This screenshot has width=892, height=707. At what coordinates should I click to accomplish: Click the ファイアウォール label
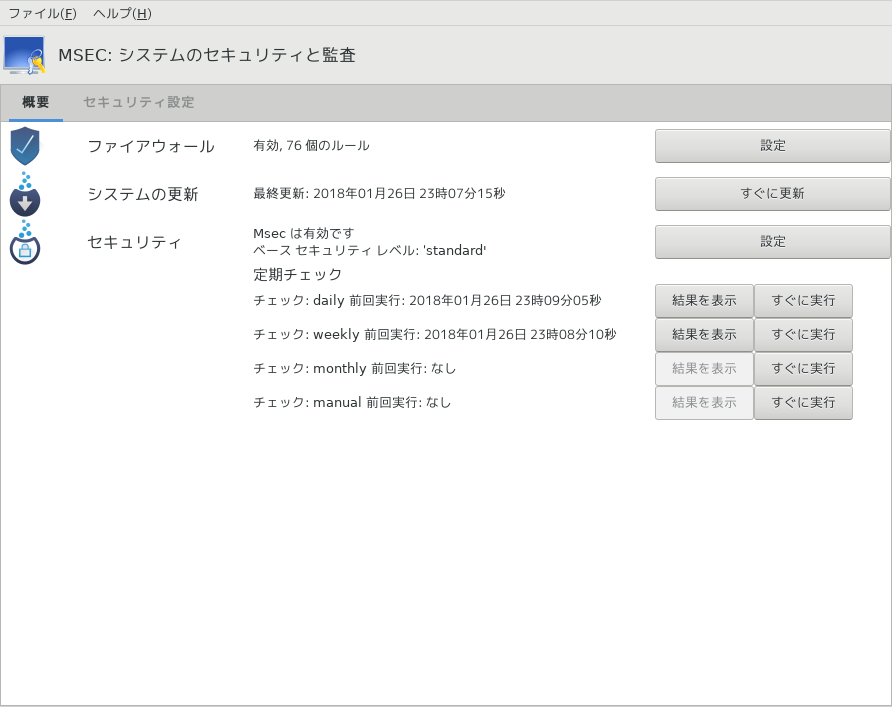151,146
